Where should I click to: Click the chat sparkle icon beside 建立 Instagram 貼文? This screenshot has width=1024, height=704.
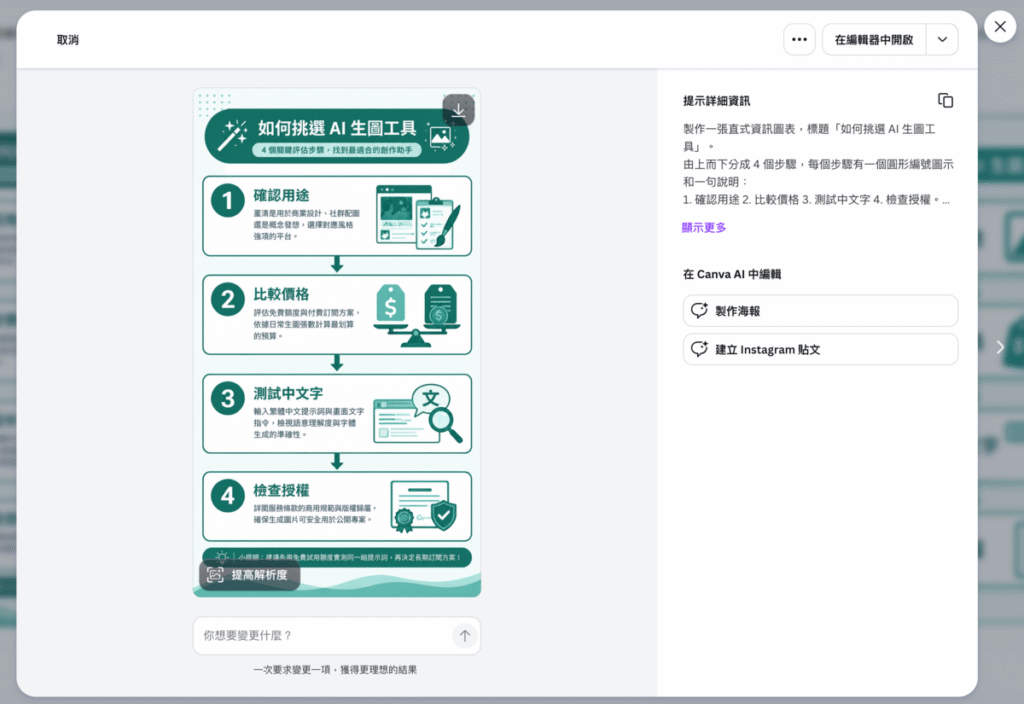click(699, 349)
